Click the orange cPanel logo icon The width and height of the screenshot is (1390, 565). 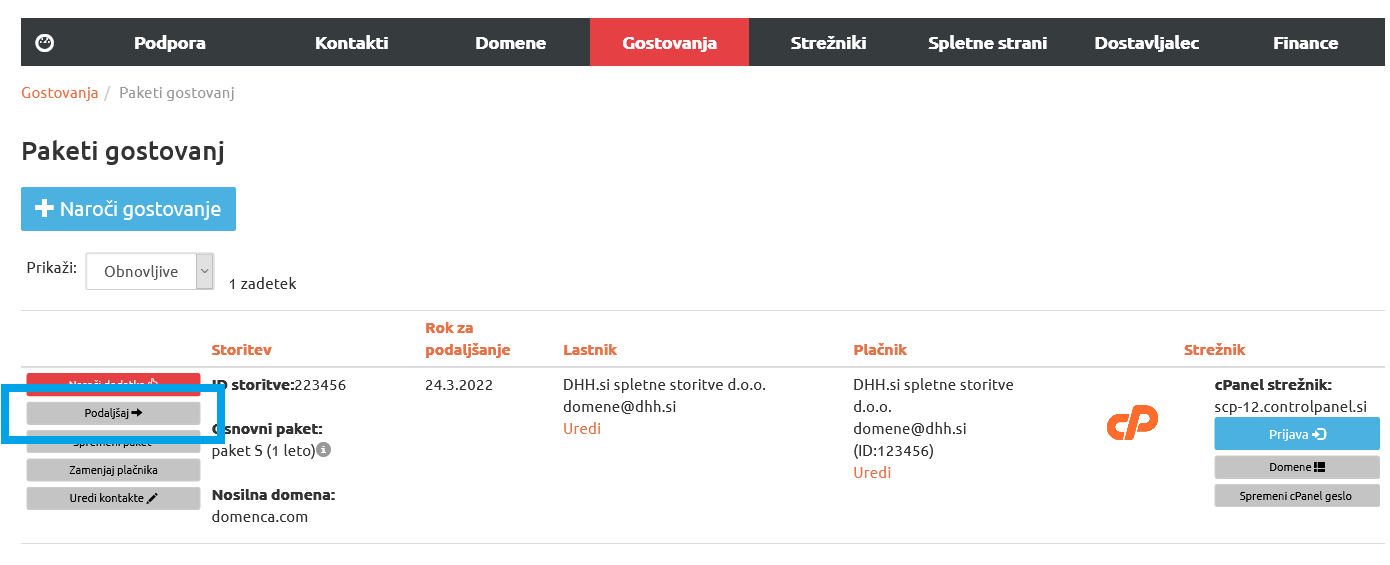1132,422
